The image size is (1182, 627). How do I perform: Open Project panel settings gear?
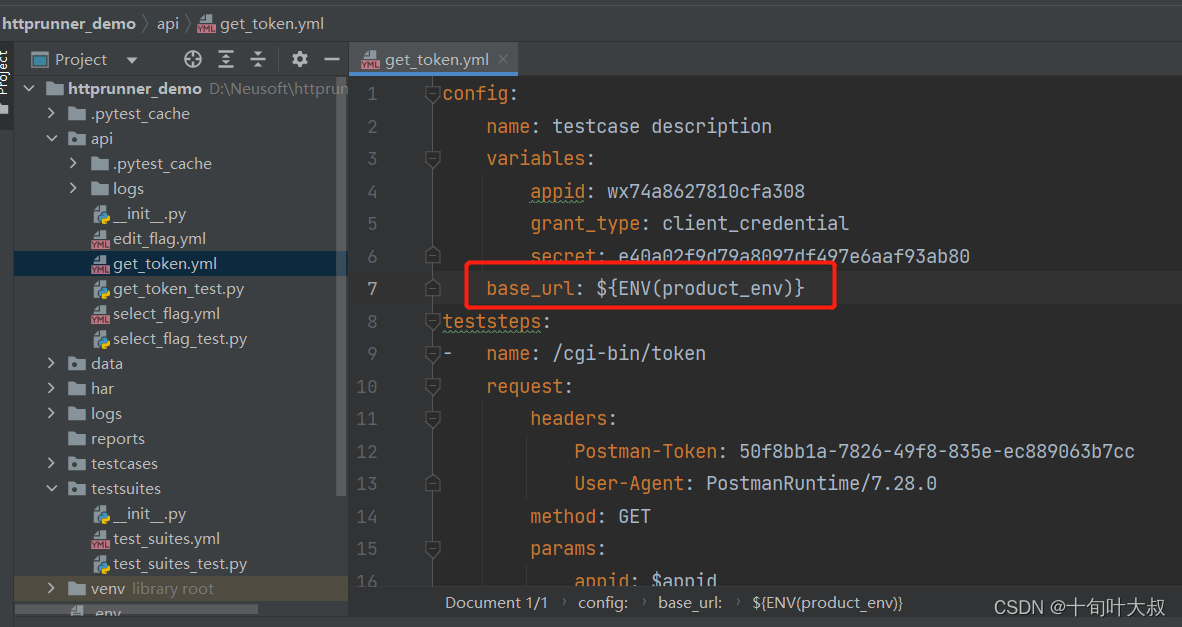(x=300, y=60)
